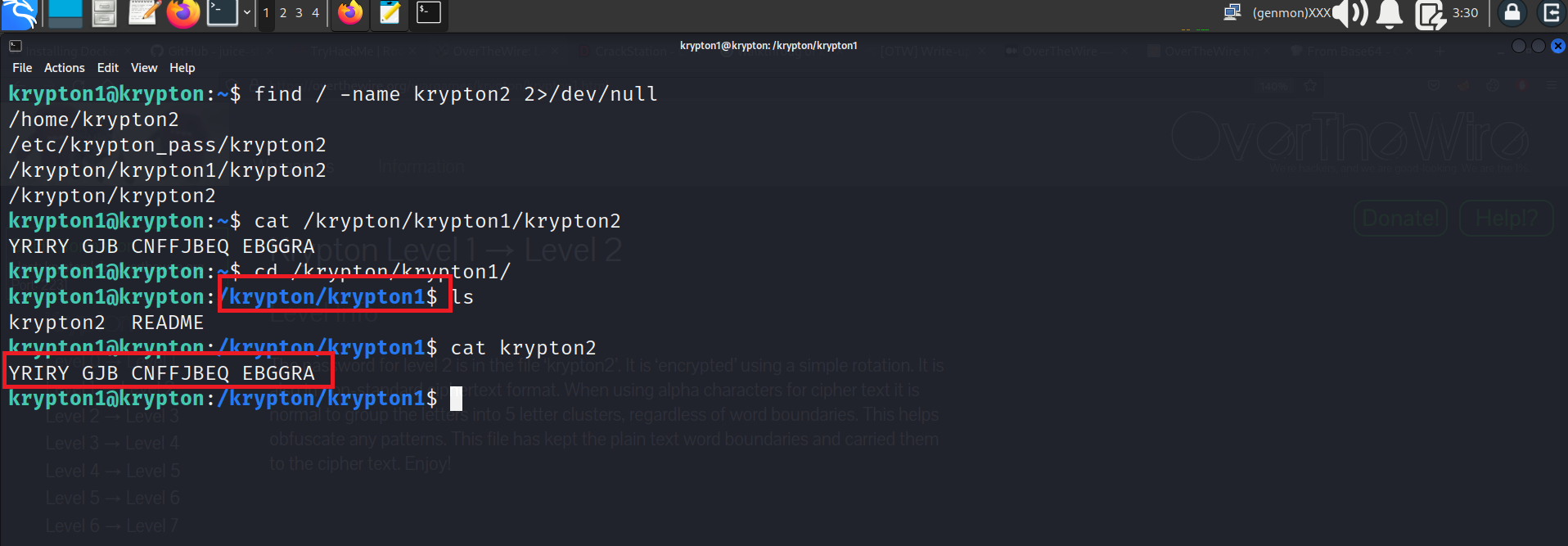The image size is (1568, 546).
Task: Click the volume speaker icon
Action: [x=1351, y=13]
